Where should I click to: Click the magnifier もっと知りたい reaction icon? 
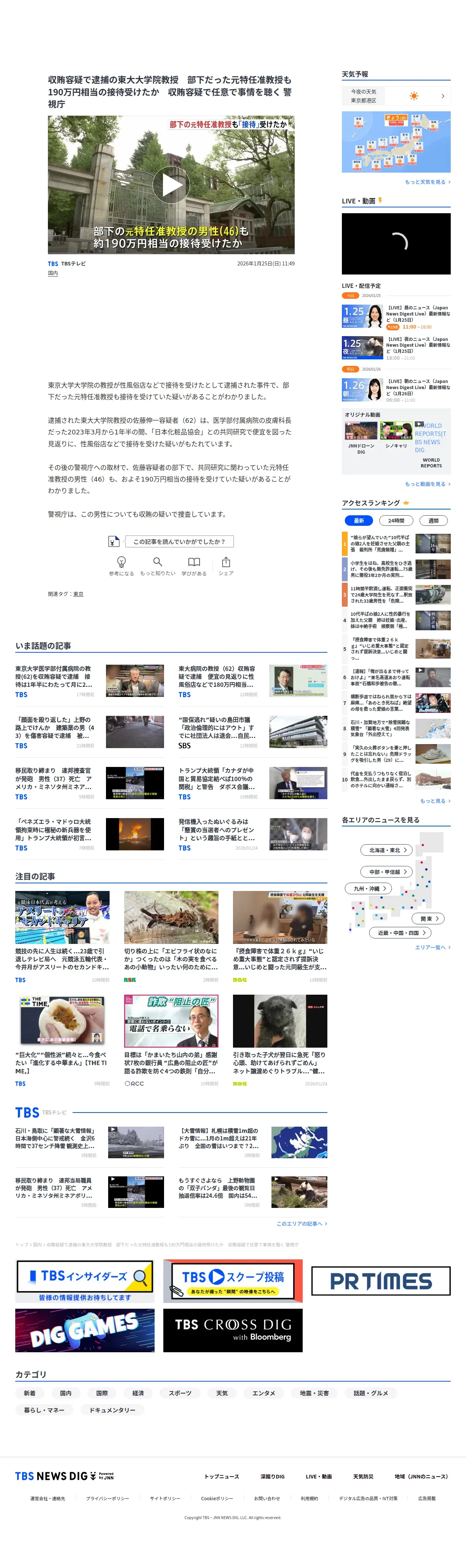coord(158,561)
